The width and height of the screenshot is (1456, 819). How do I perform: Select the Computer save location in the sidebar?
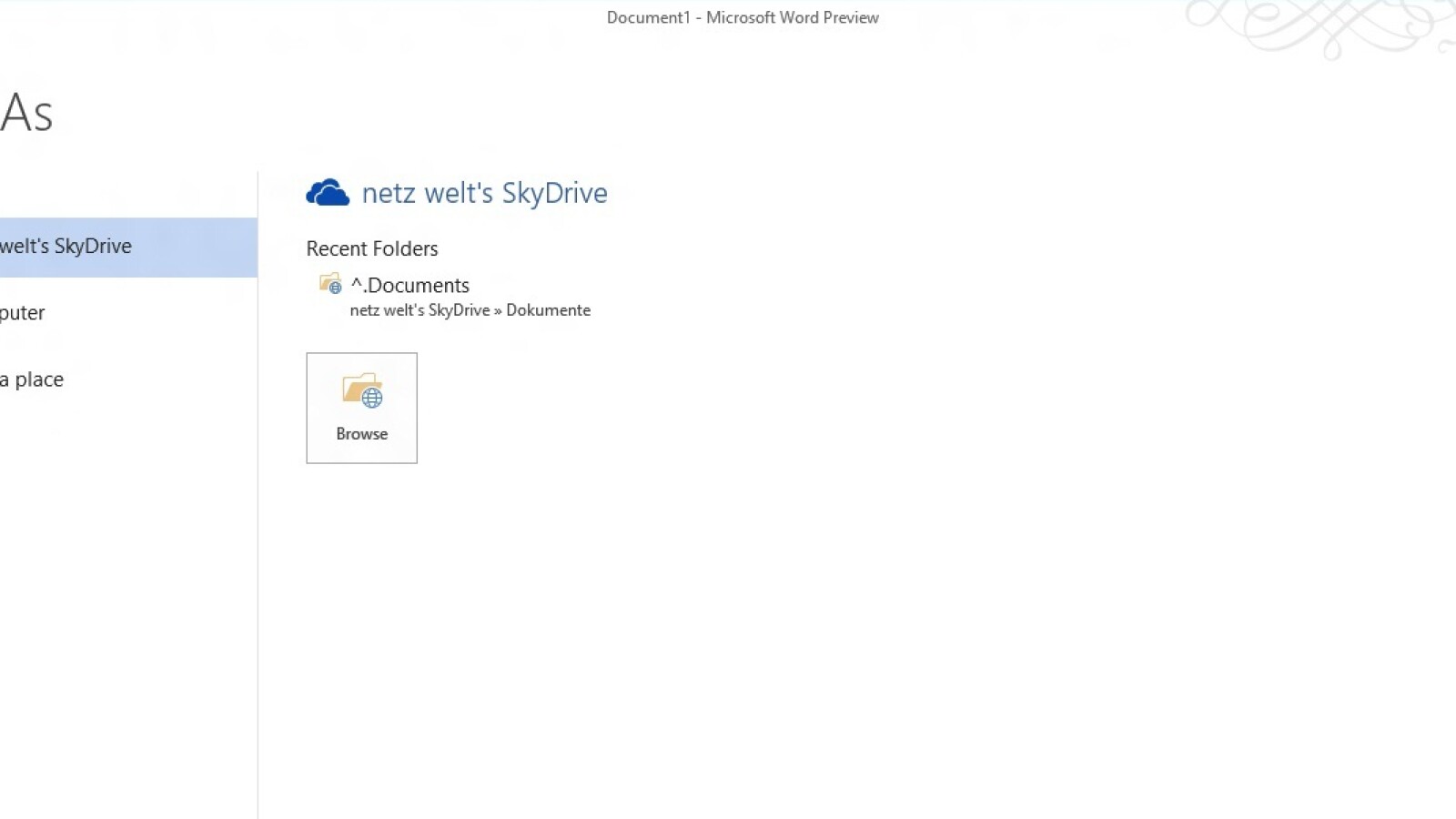point(22,312)
